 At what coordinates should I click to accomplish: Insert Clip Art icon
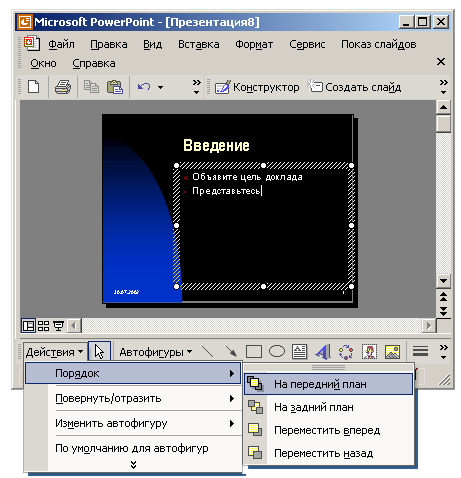pyautogui.click(x=369, y=352)
